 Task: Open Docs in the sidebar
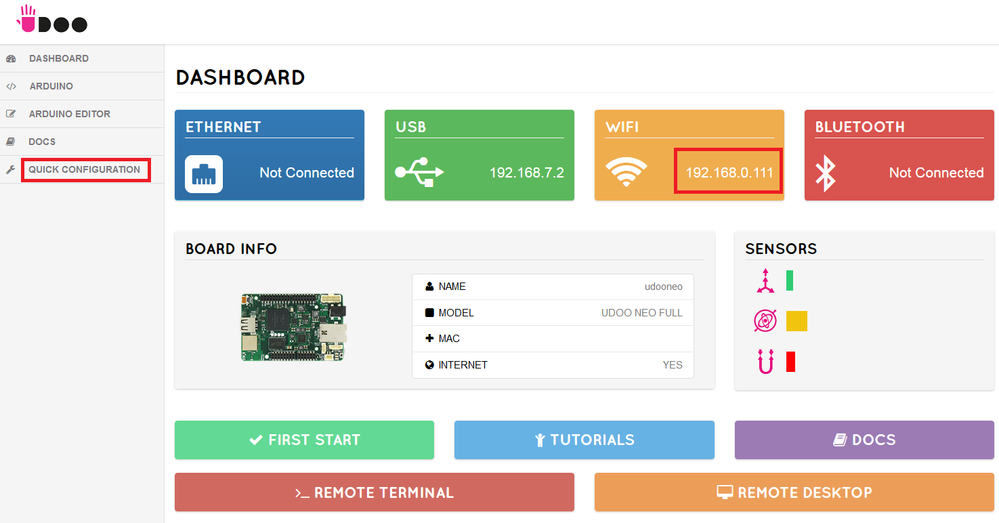(x=42, y=141)
